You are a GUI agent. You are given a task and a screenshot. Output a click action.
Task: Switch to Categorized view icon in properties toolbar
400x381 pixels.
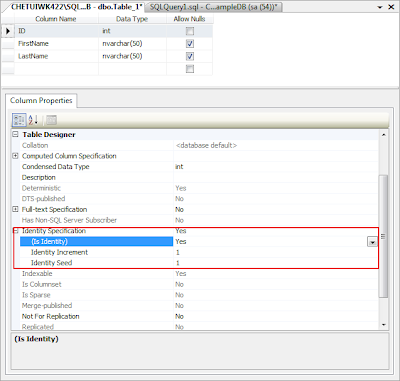pos(19,120)
